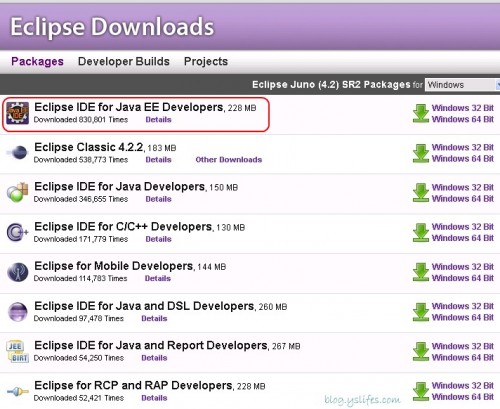Screen dimensions: 500x409
Task: View Details for Eclipse Classic 4.2.2
Action: tap(158, 160)
